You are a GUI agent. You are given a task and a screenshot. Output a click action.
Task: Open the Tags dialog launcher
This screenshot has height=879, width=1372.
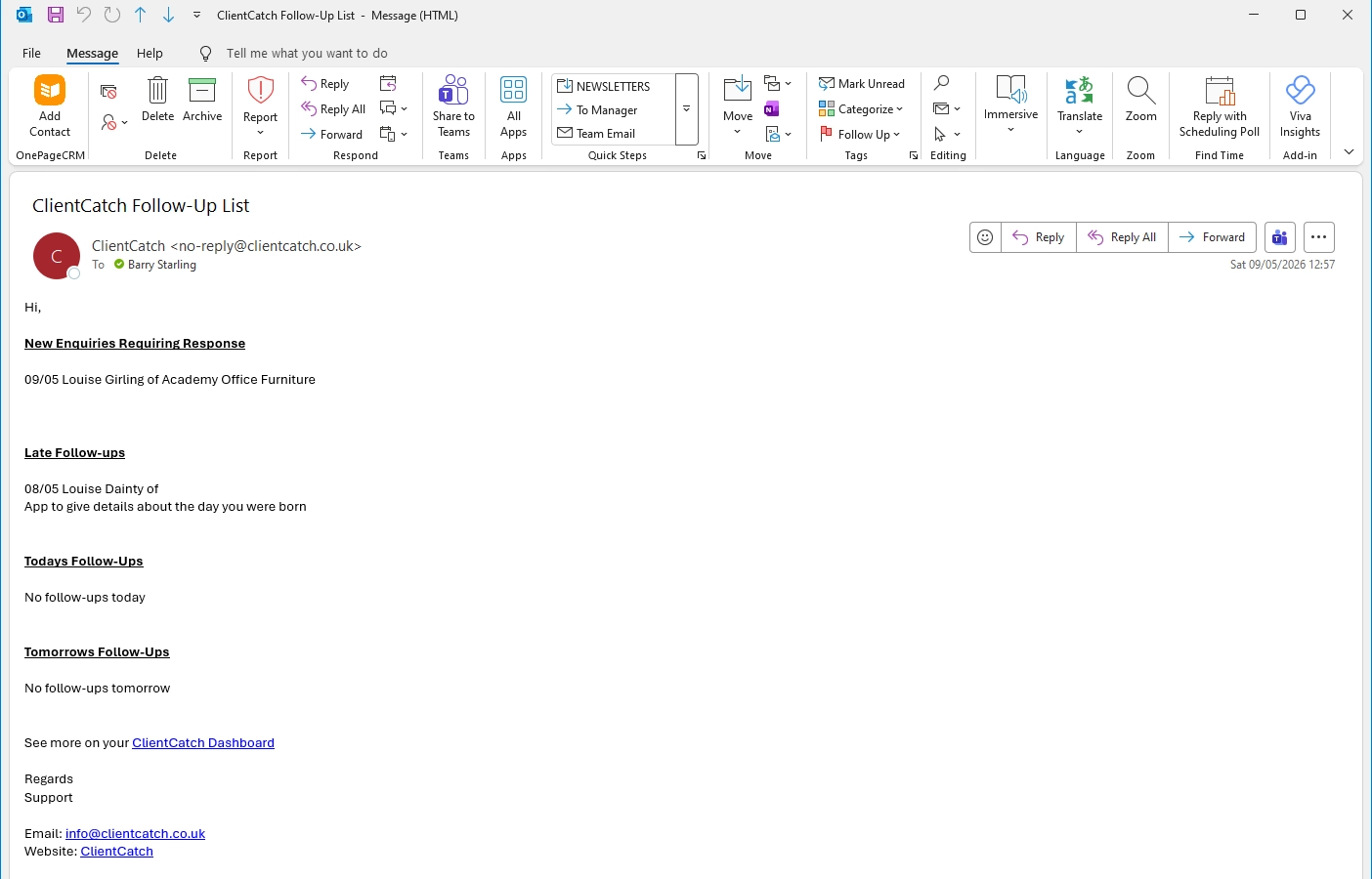tap(914, 156)
